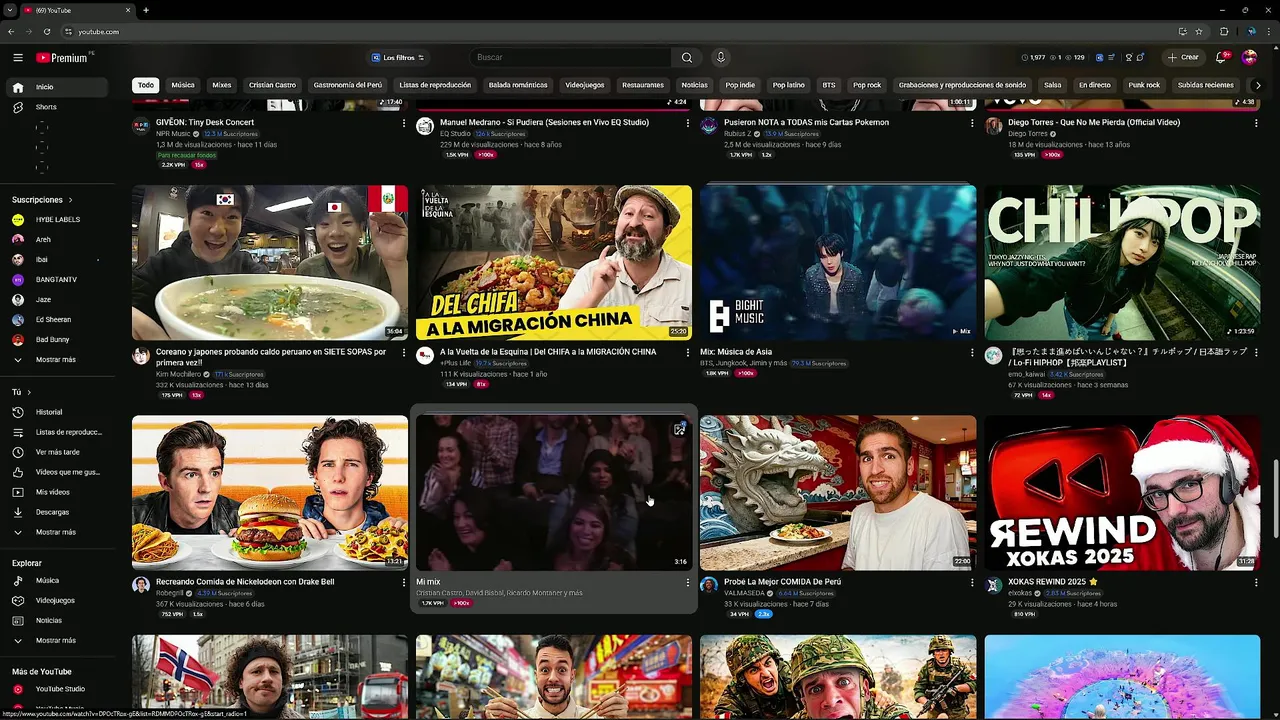
Task: Select the Gastronomía del Perú chip
Action: click(x=348, y=85)
